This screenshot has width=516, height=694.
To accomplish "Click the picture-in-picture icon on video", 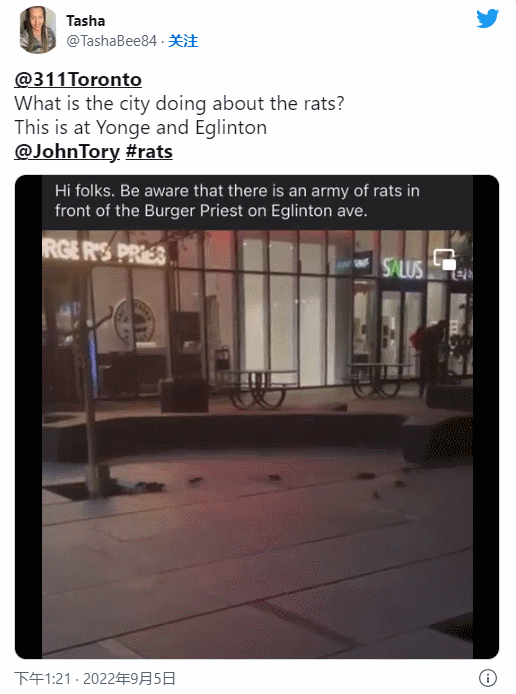I will [x=445, y=259].
